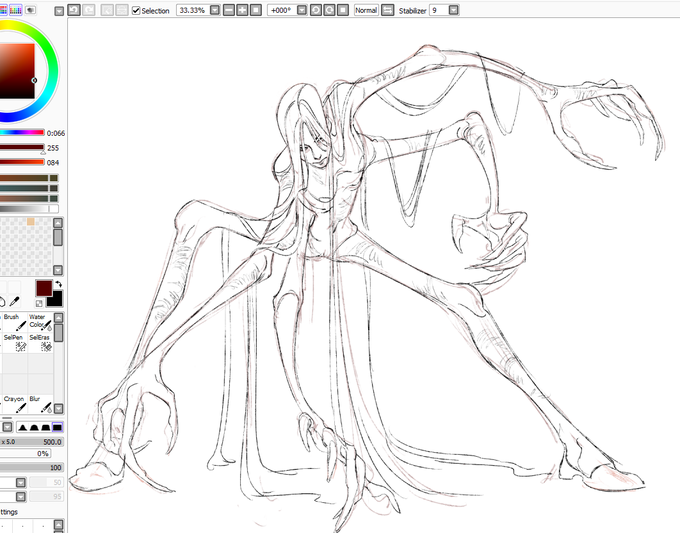Adjust the brush size slider showing 500.0
The image size is (680, 533).
point(32,442)
